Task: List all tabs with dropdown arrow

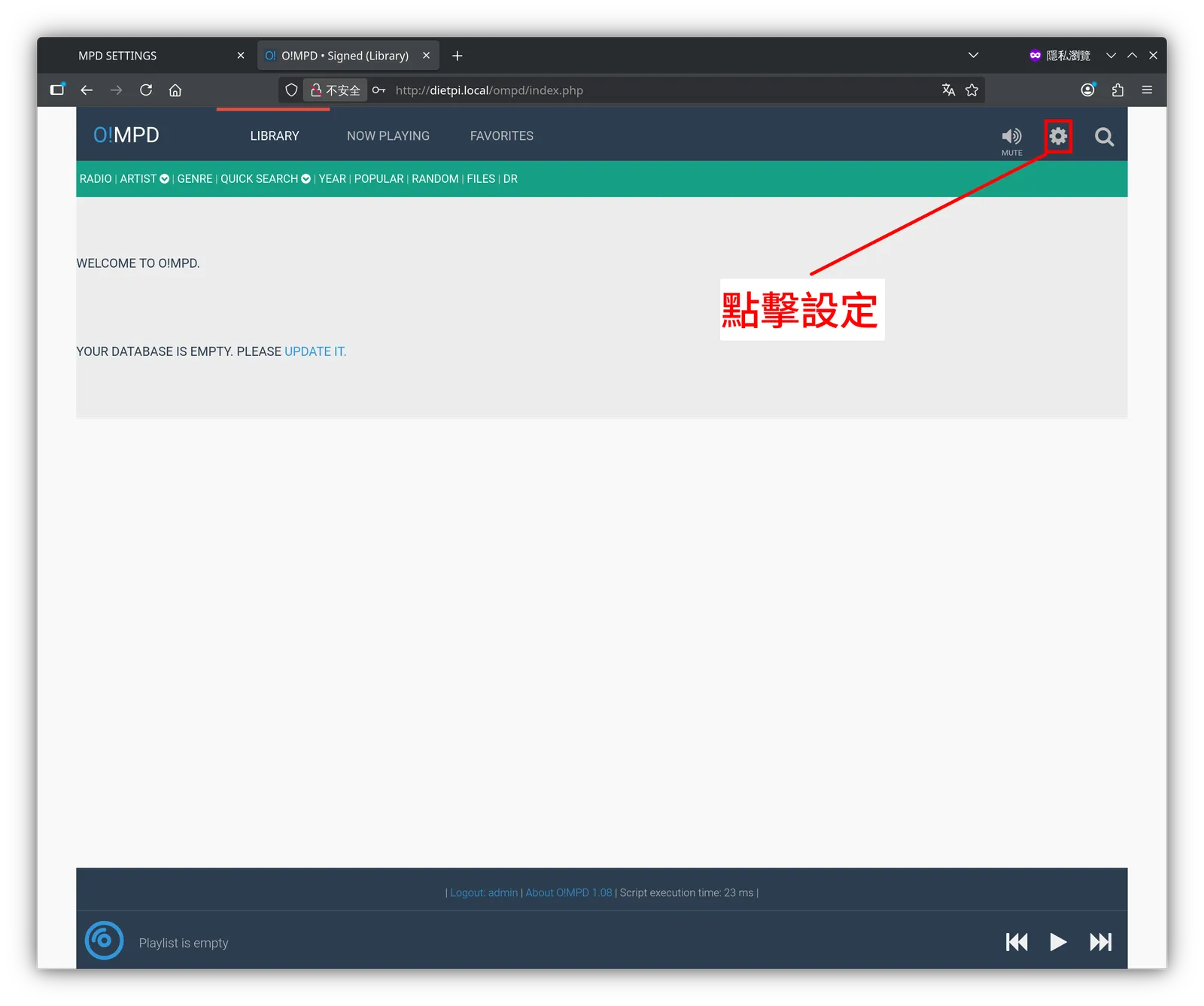Action: [973, 55]
